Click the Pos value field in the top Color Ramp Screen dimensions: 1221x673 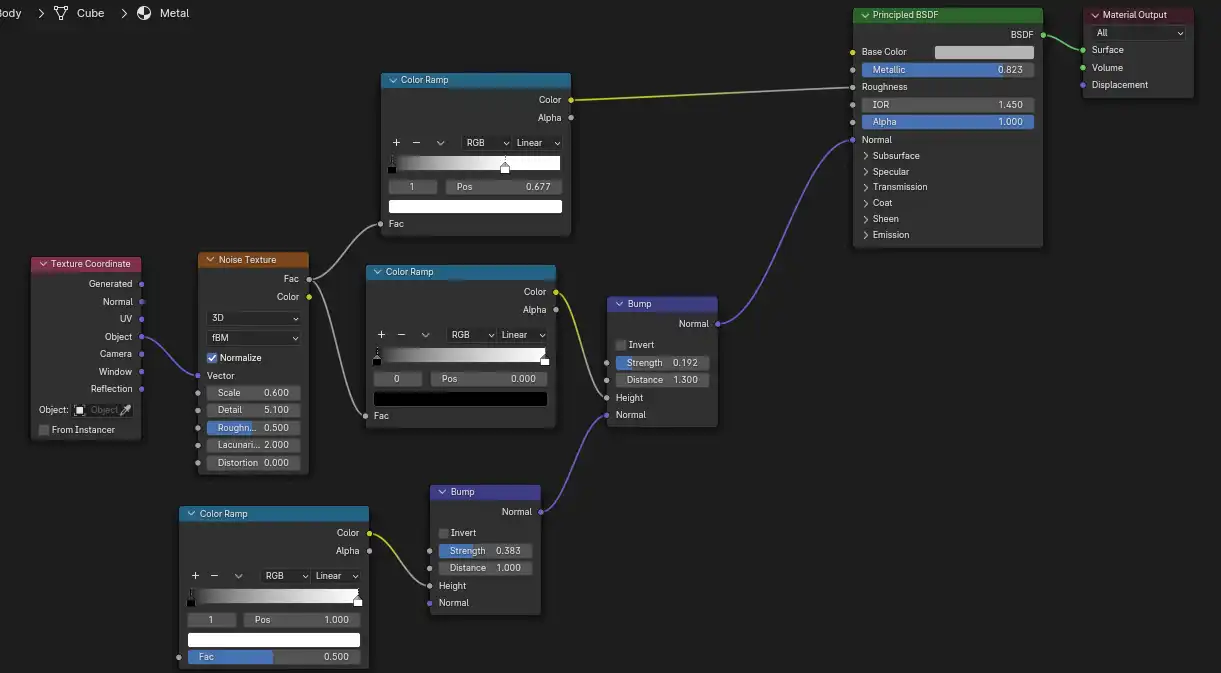tap(503, 185)
